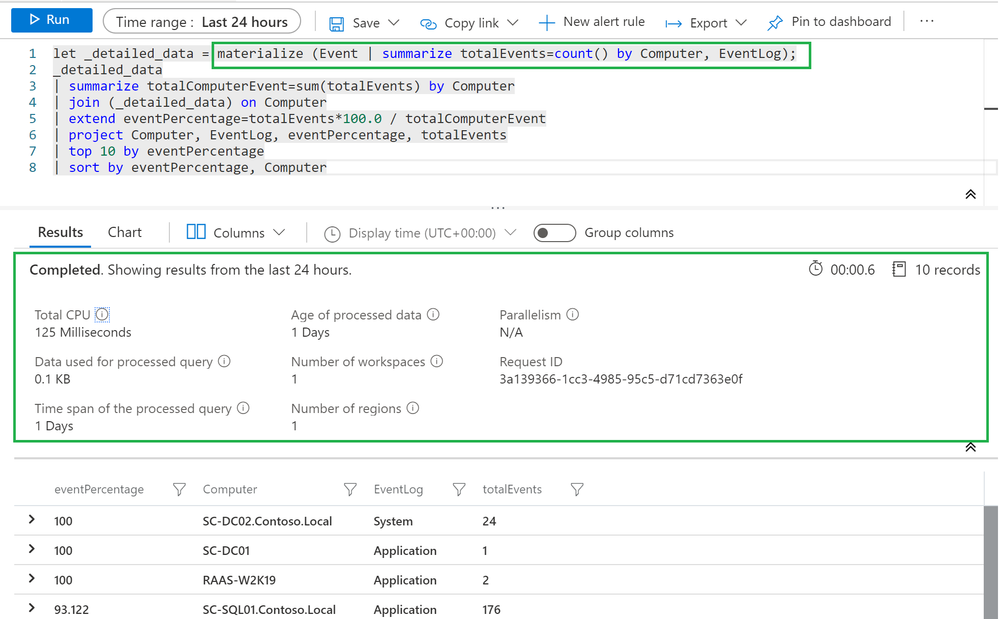Image resolution: width=999 pixels, height=619 pixels.
Task: Collapse the query statistics panel
Action: pyautogui.click(x=970, y=447)
